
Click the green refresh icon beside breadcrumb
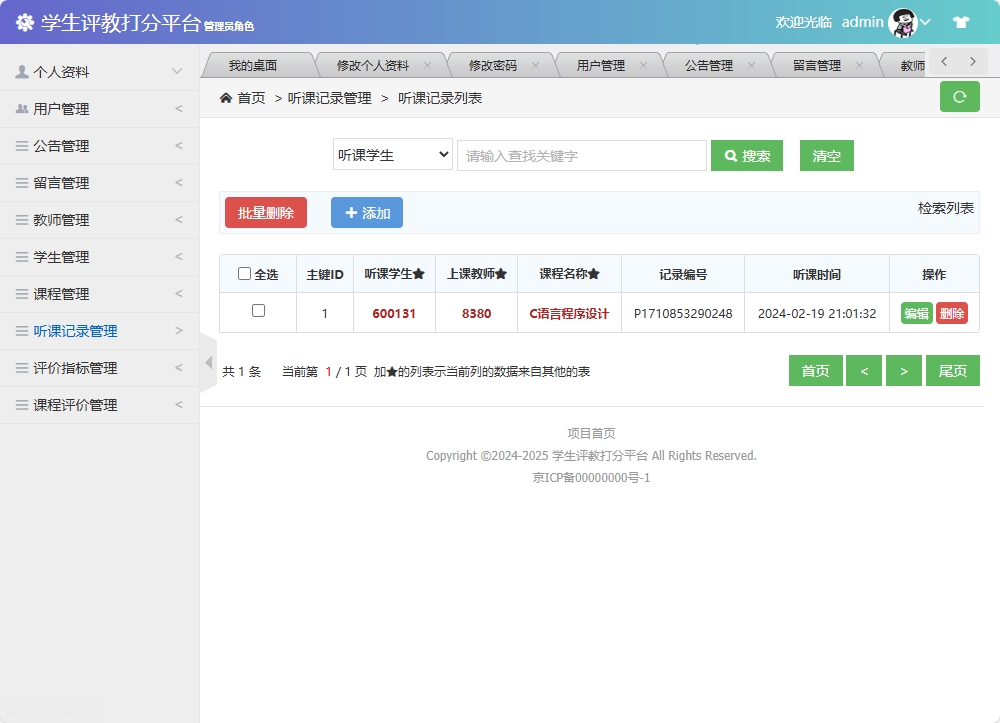coord(959,98)
